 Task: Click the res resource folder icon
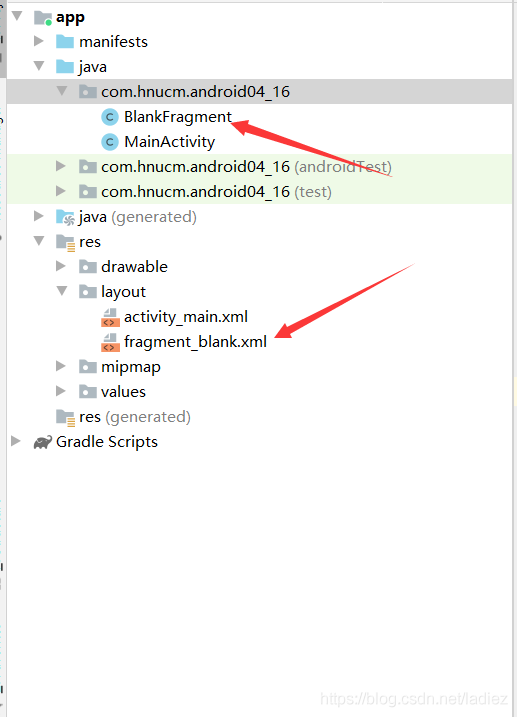coord(65,242)
